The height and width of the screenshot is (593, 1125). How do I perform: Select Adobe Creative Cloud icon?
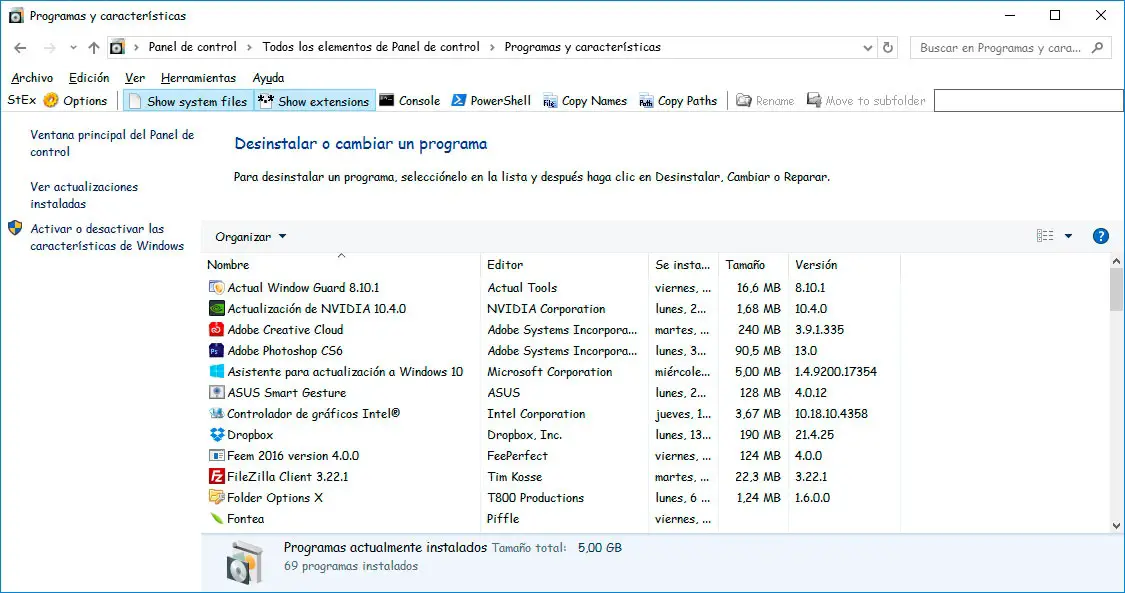click(x=216, y=330)
